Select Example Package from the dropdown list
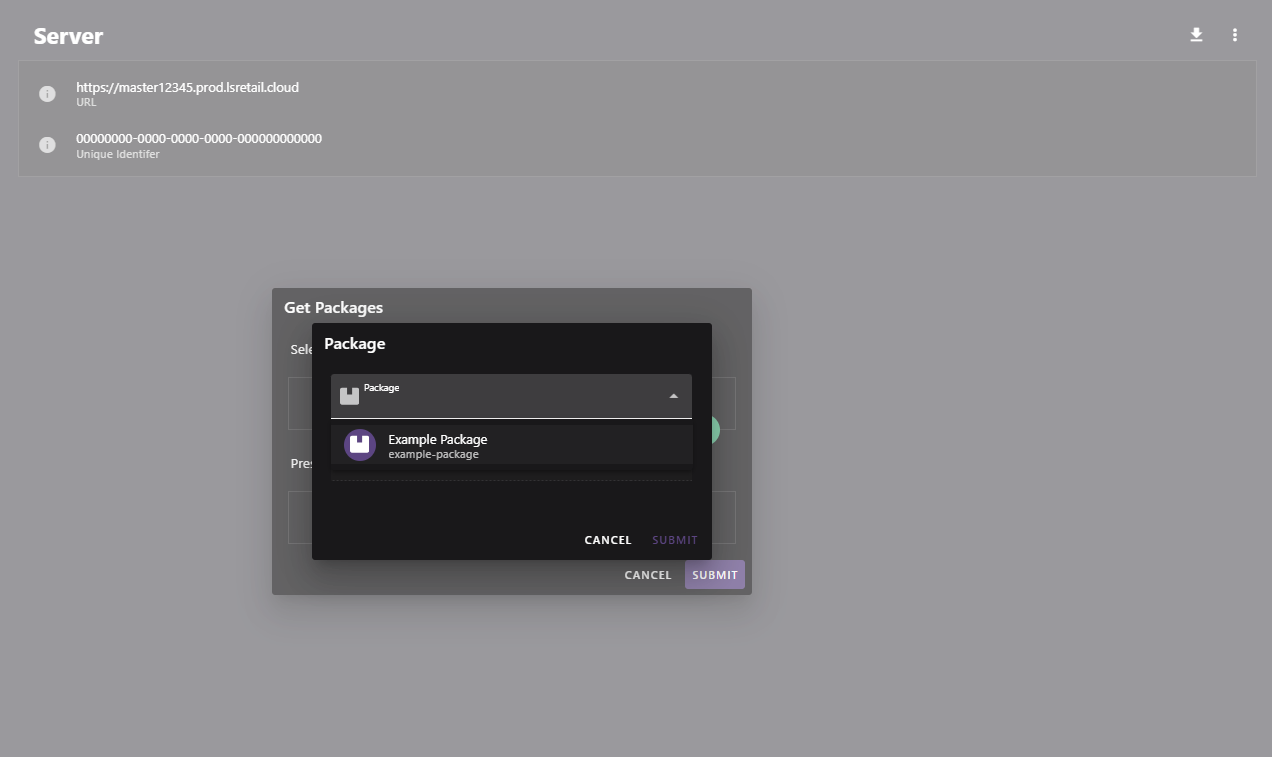This screenshot has height=757, width=1272. [512, 445]
